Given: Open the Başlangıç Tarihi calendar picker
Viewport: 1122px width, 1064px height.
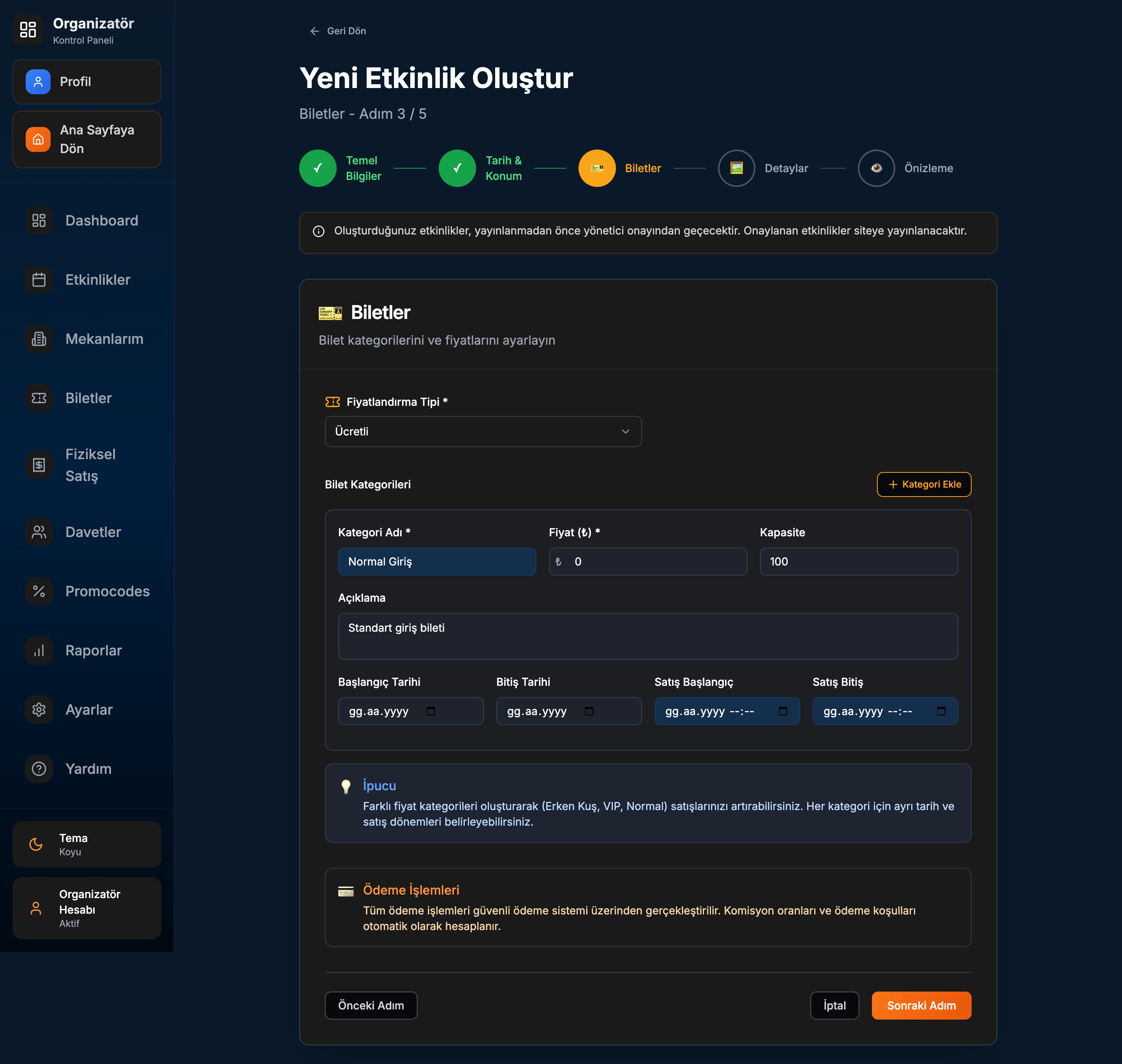Looking at the screenshot, I should [430, 711].
